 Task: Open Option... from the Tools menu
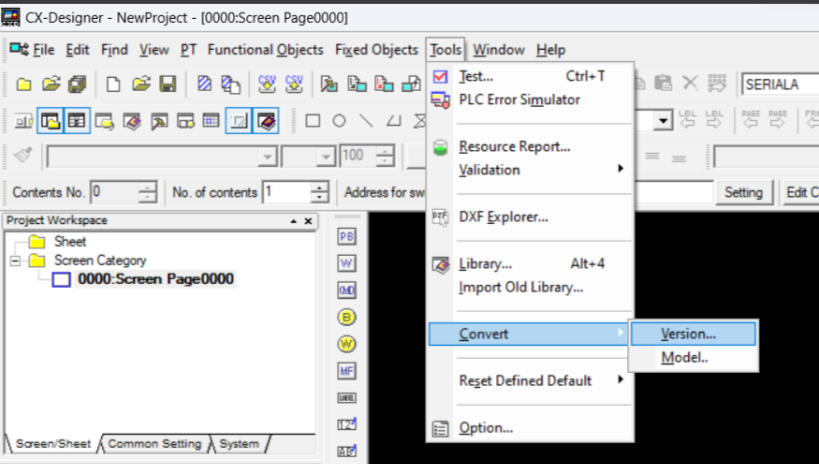pyautogui.click(x=530, y=428)
